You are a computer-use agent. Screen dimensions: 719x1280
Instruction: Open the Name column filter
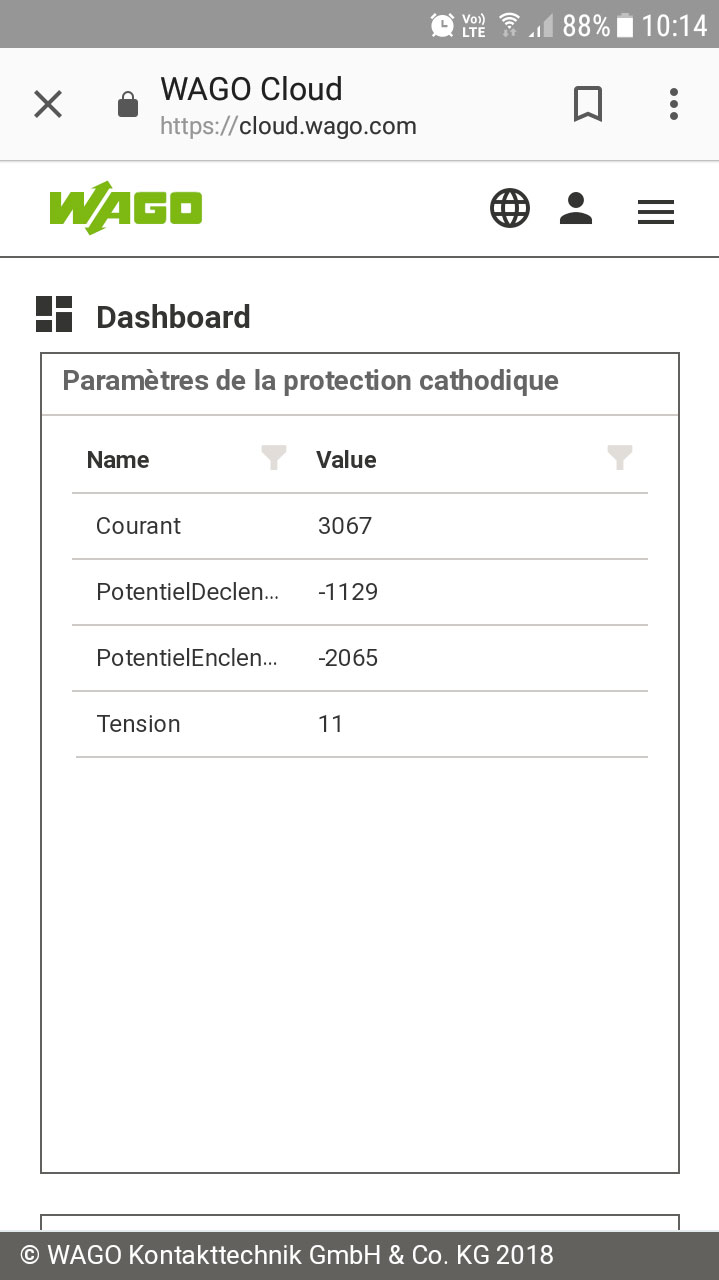coord(273,458)
